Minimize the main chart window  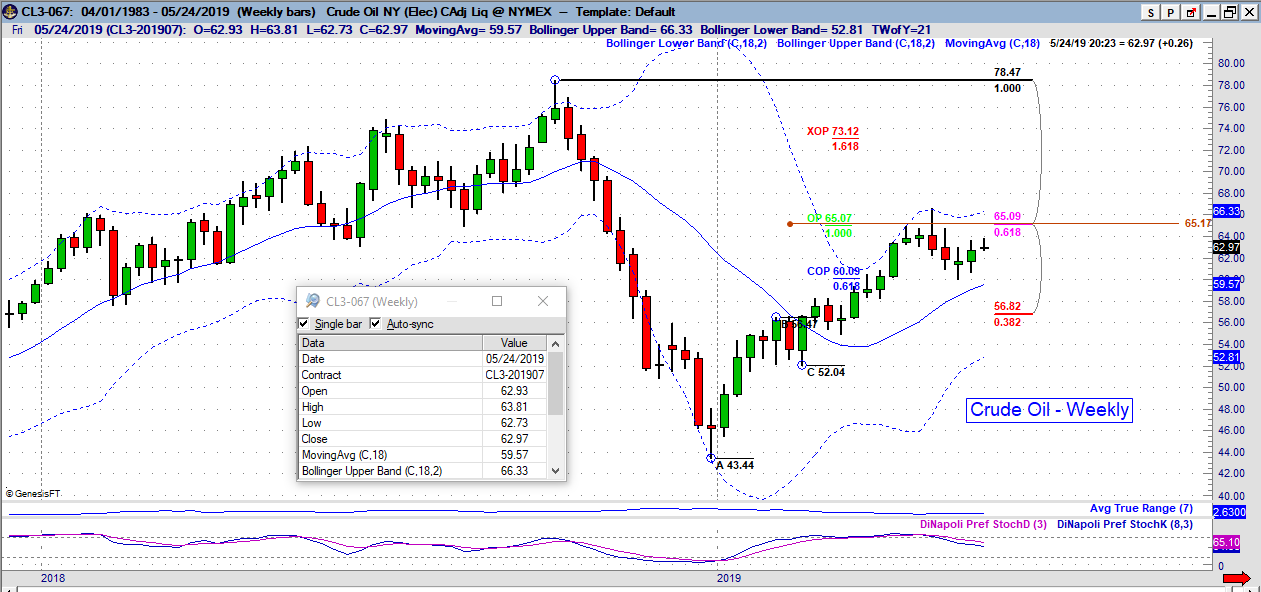[1212, 12]
